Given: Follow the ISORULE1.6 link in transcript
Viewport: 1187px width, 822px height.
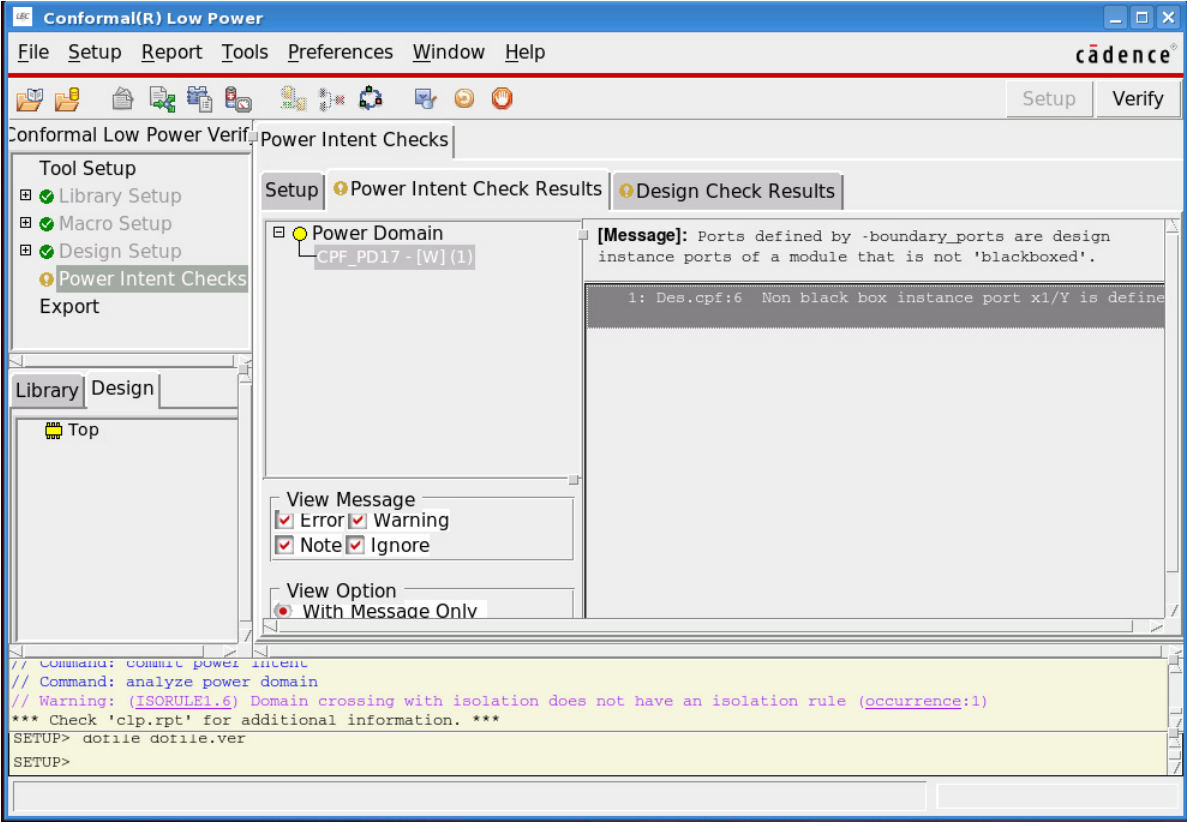Looking at the screenshot, I should tap(182, 701).
